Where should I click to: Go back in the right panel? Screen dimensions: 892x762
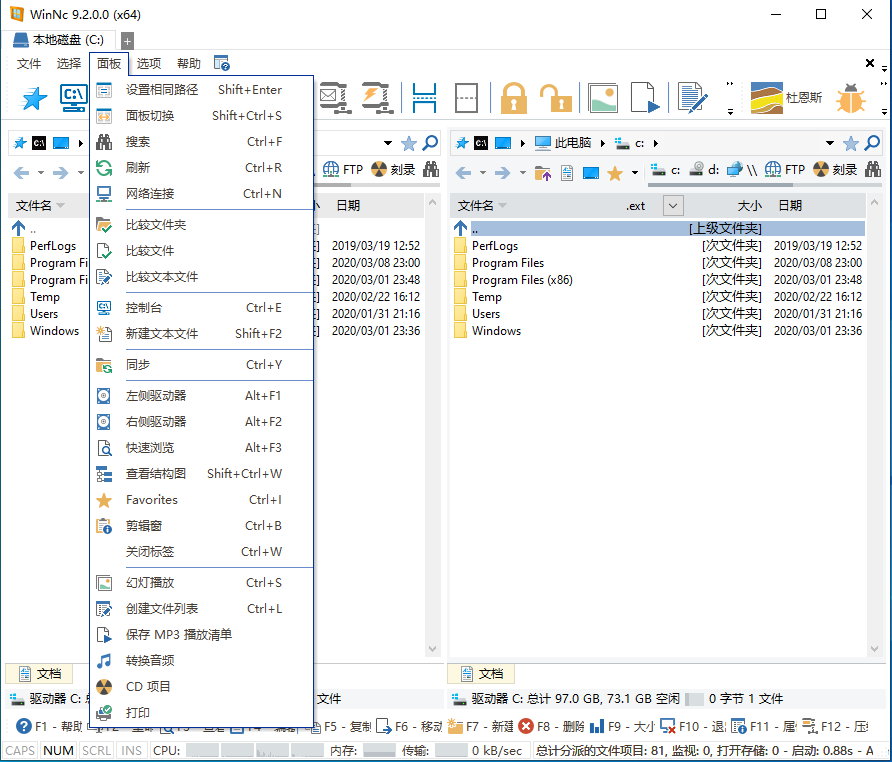464,172
